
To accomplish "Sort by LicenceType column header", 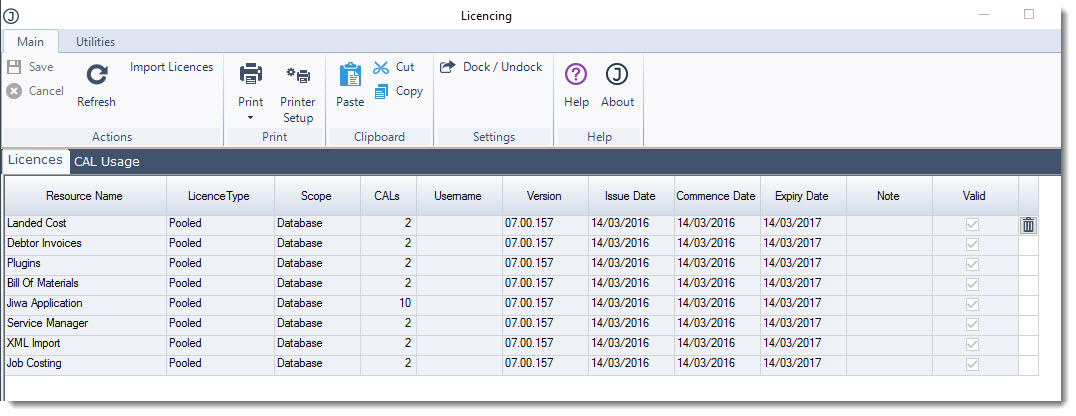I will click(x=220, y=196).
